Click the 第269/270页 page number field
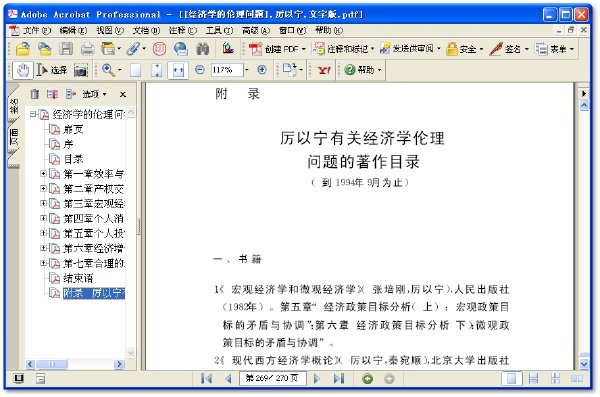The image size is (600, 397). (272, 379)
